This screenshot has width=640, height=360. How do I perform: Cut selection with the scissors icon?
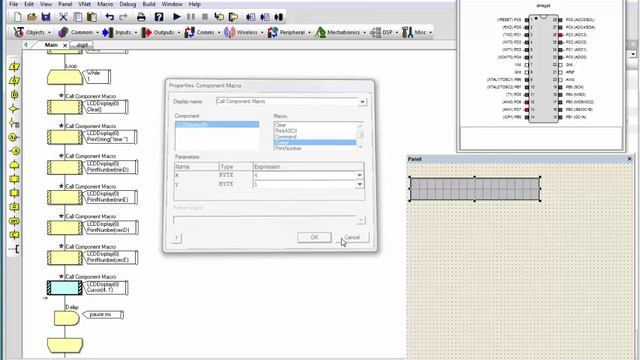(x=63, y=17)
